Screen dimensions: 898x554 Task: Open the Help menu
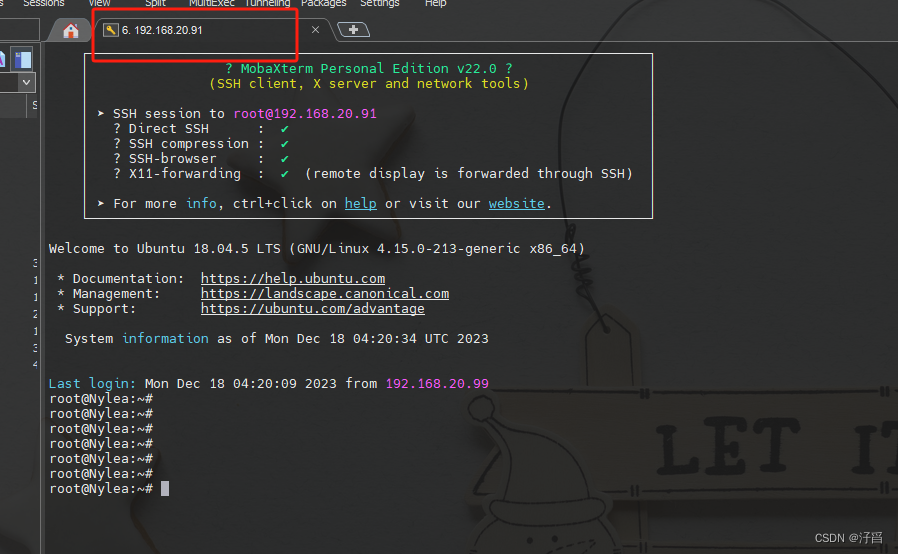point(435,3)
